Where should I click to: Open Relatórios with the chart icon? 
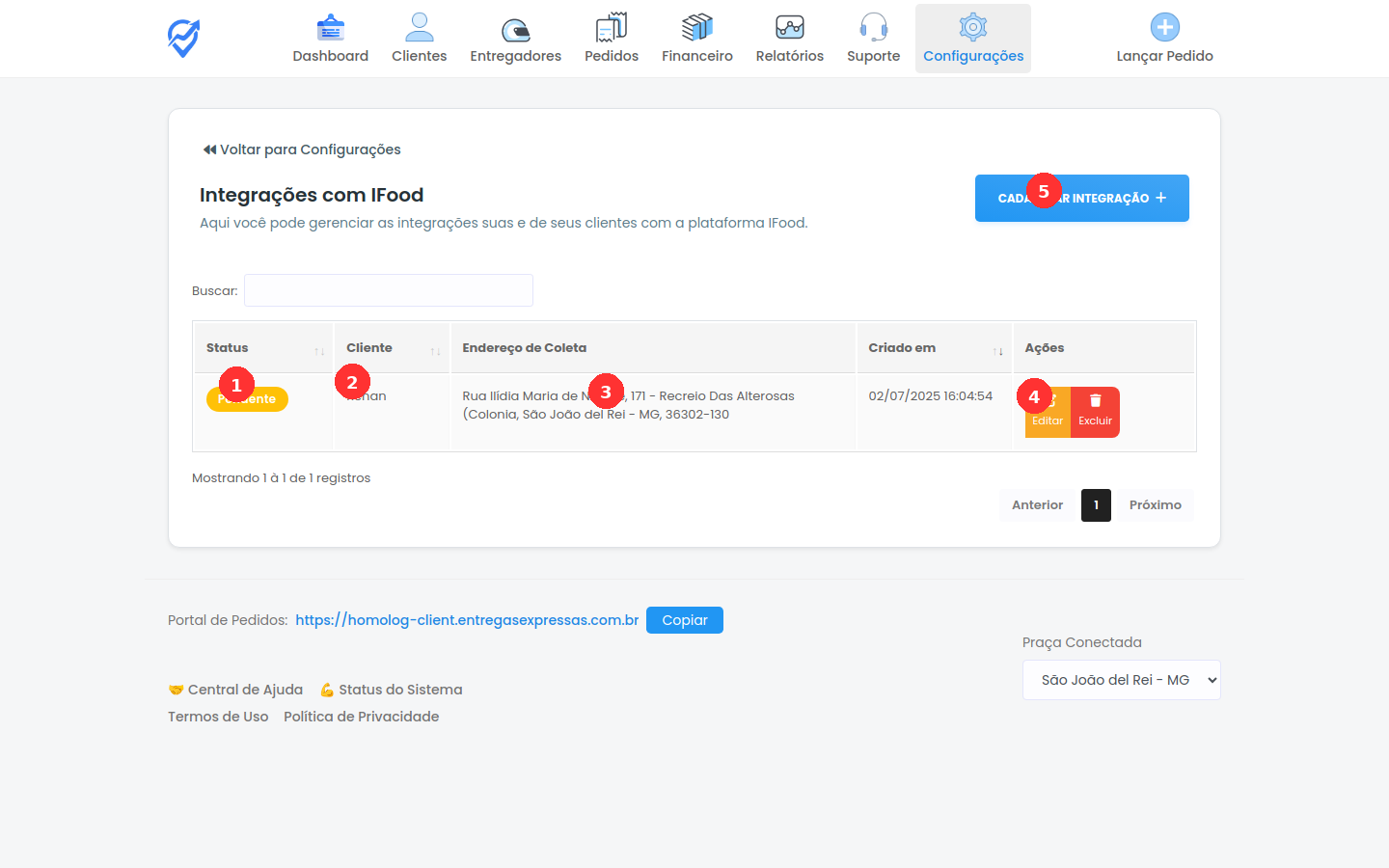[x=789, y=26]
